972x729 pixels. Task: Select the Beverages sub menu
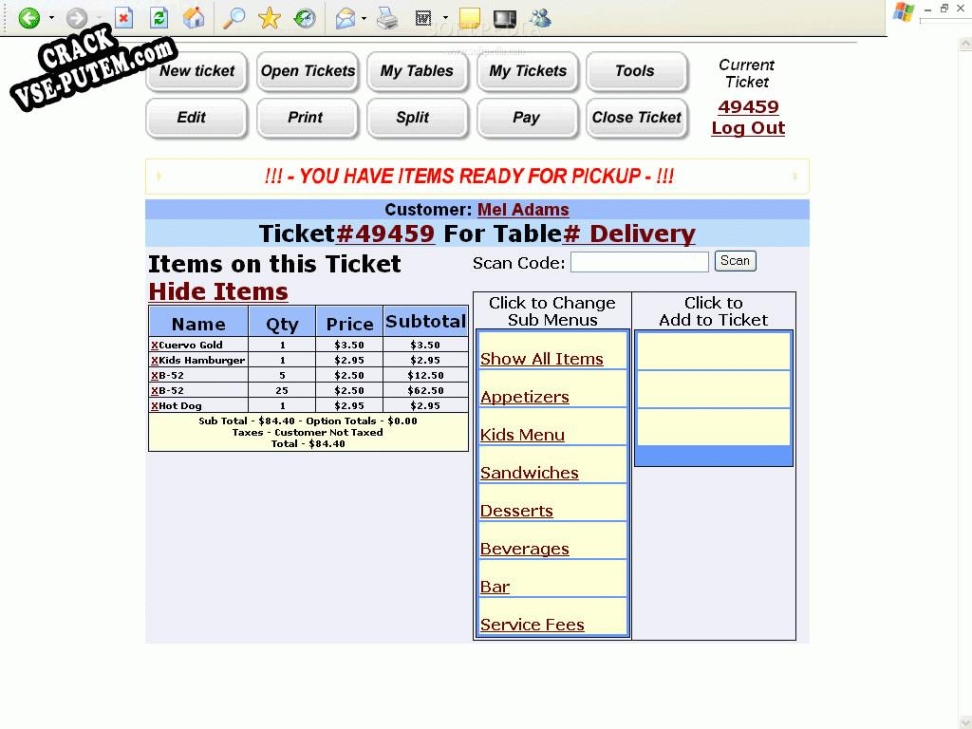point(524,549)
